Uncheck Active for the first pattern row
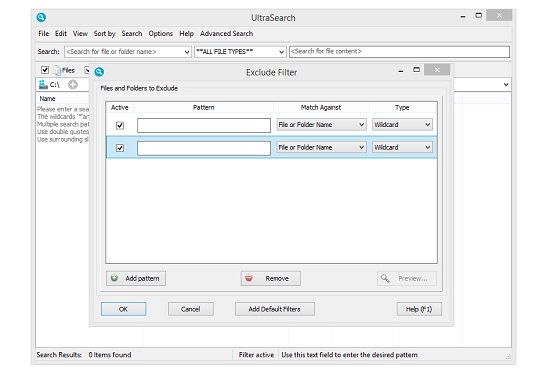 (x=120, y=125)
